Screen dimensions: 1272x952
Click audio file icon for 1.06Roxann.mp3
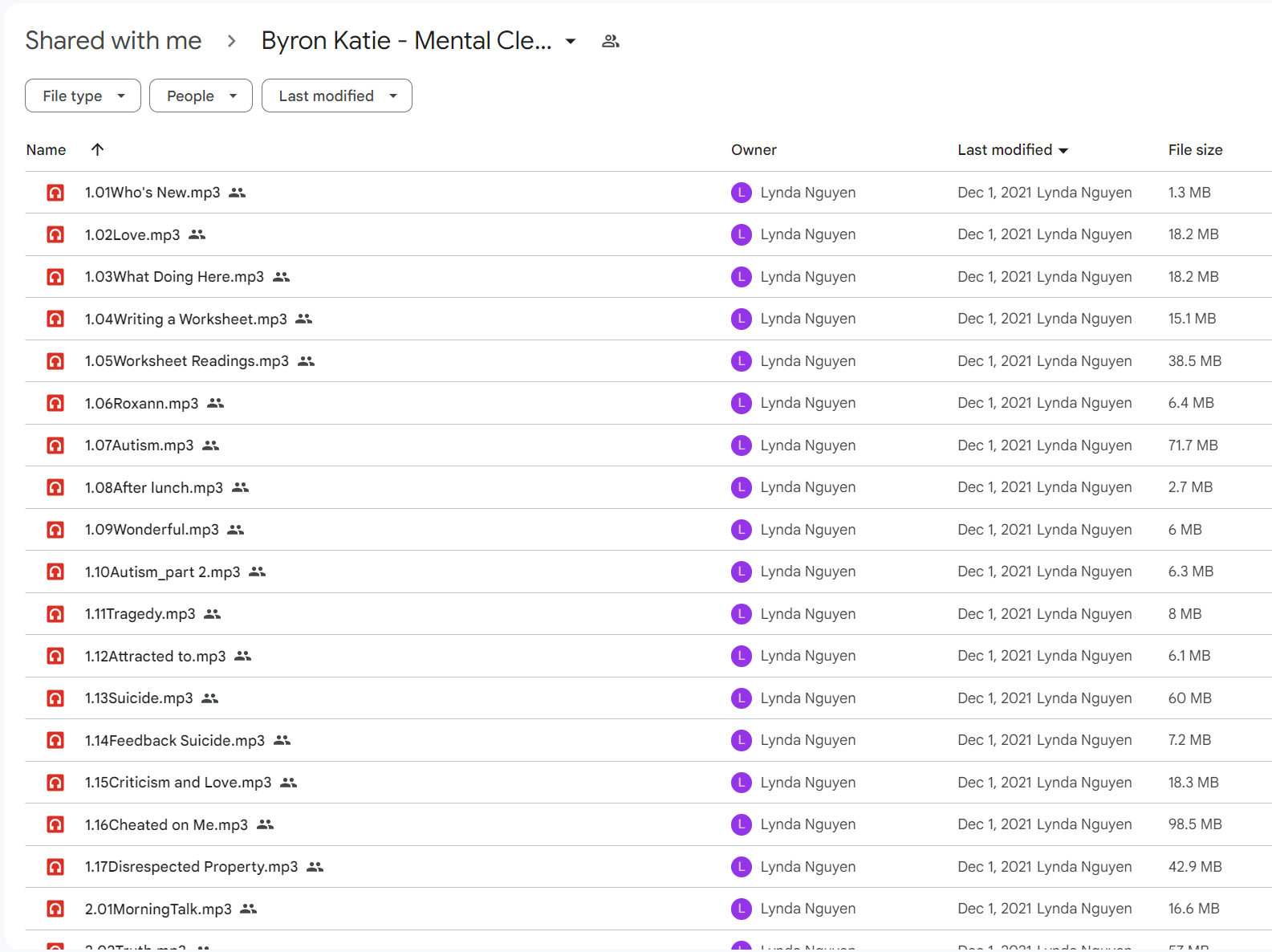pyautogui.click(x=55, y=403)
